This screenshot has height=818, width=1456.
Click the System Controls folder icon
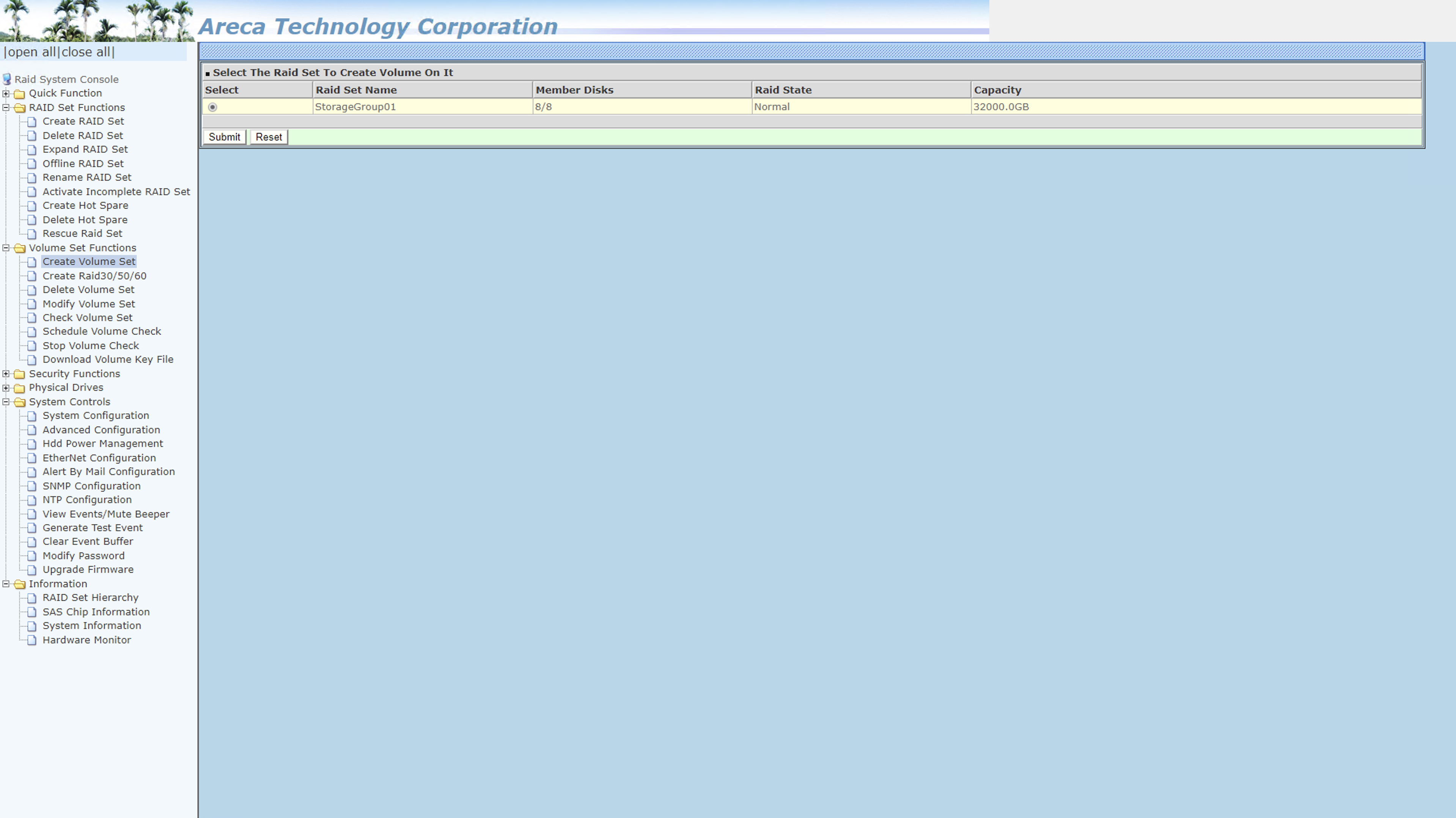coord(19,403)
